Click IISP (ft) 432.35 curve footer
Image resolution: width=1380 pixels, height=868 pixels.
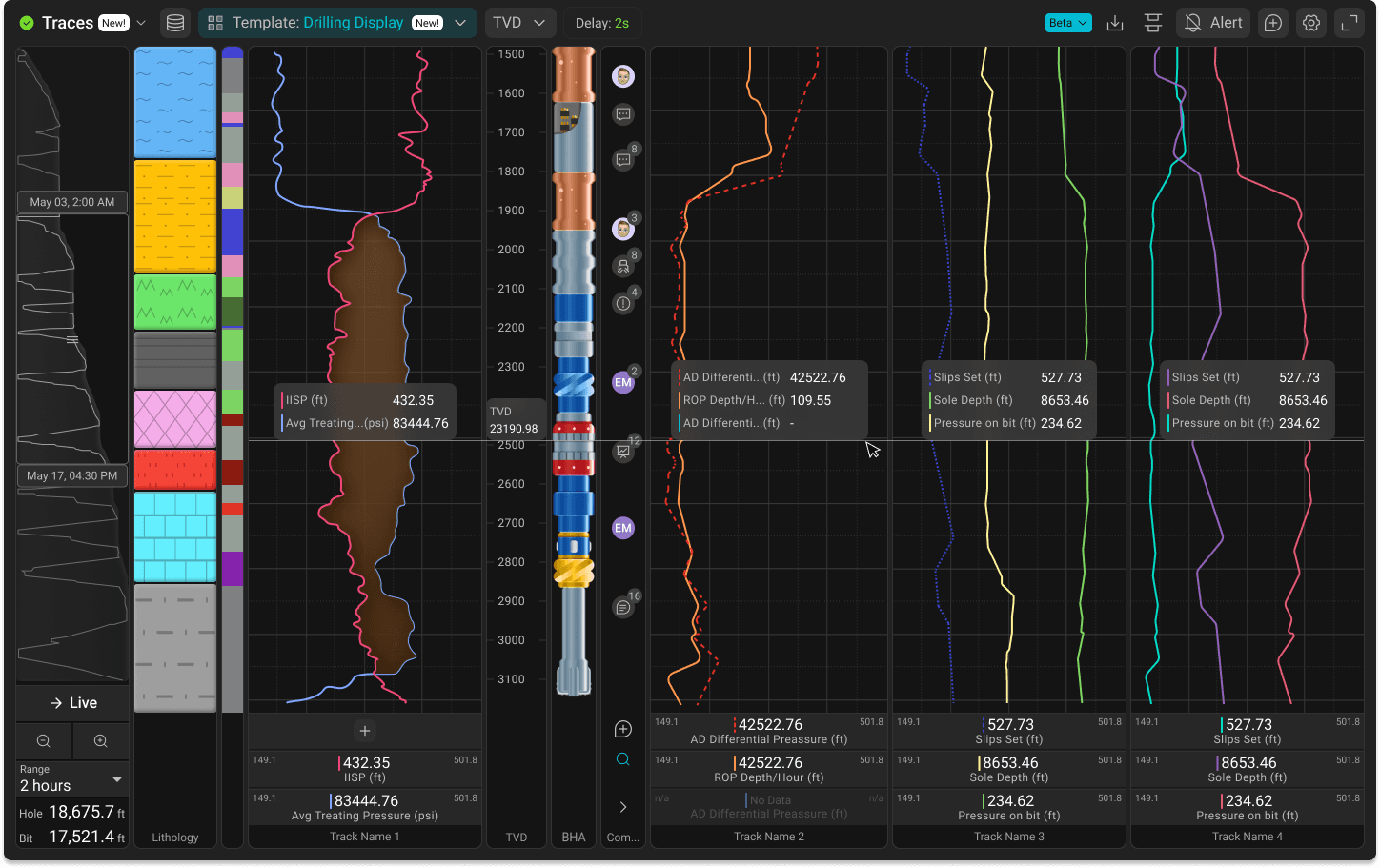click(x=365, y=769)
